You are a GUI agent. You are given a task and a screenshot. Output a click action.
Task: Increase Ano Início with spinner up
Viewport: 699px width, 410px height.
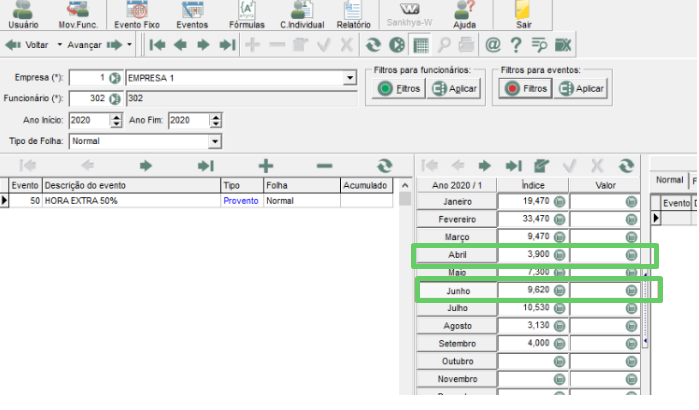(x=116, y=117)
